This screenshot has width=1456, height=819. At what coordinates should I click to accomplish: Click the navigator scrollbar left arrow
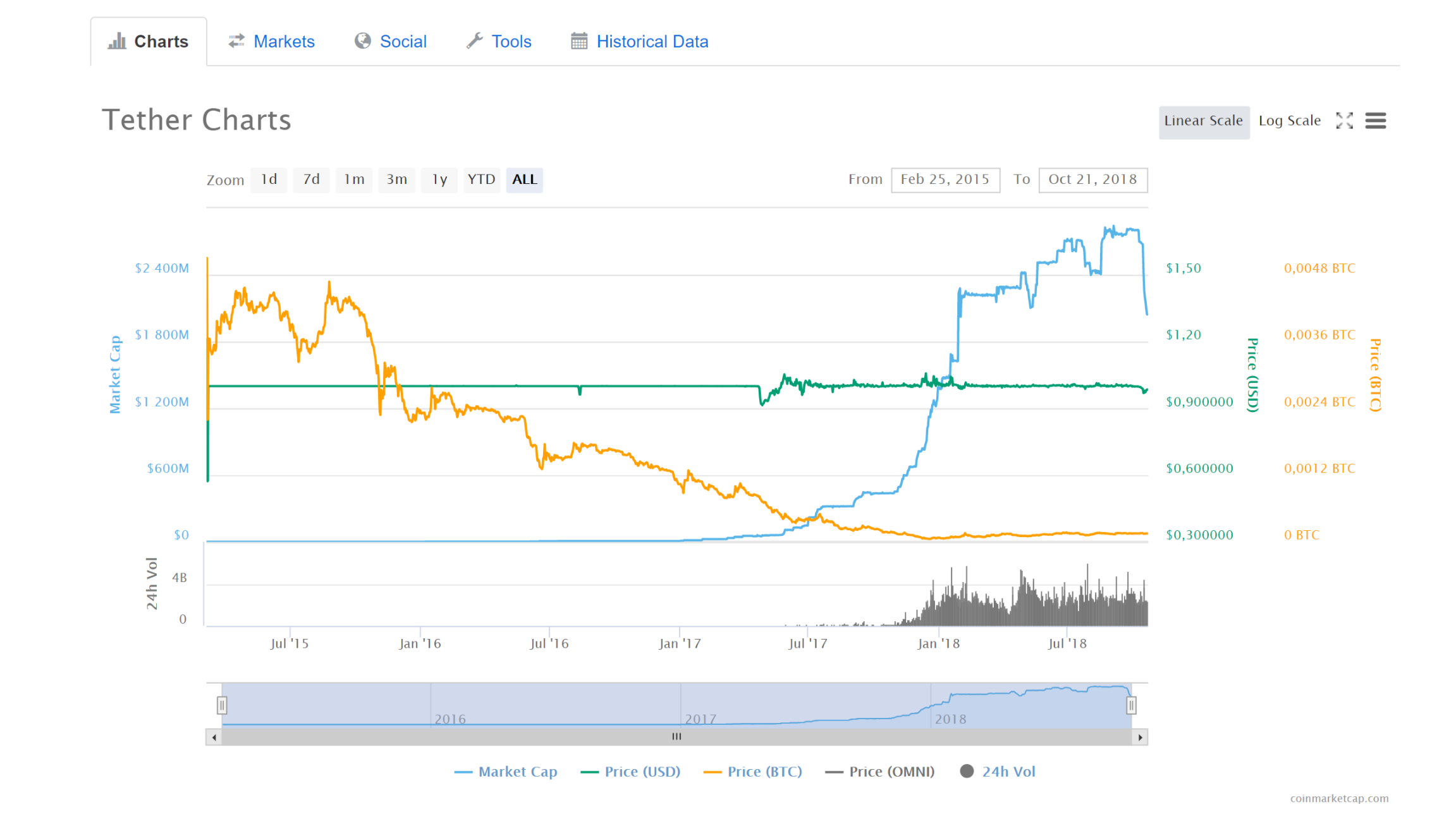214,737
